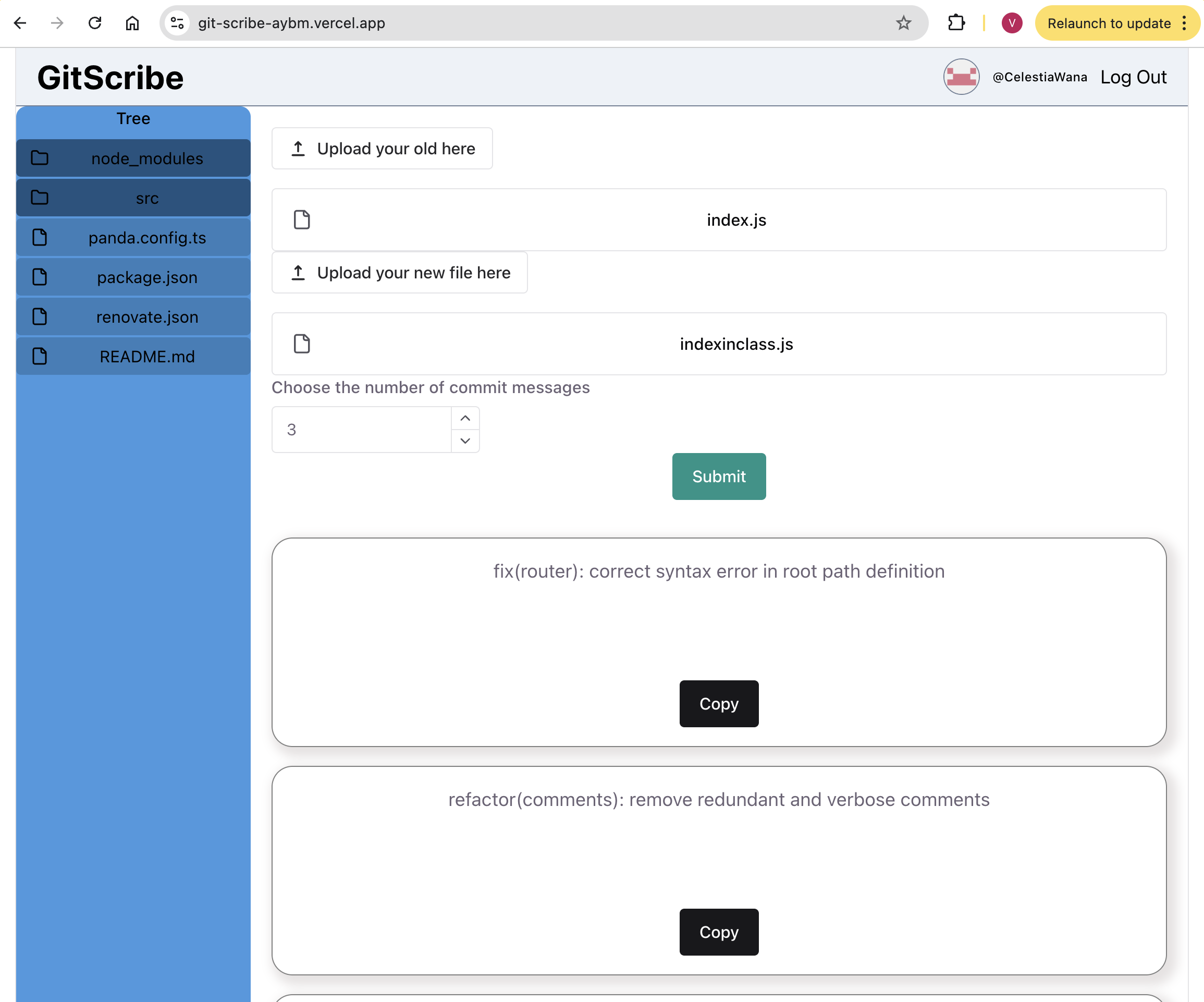Click the indexinclass.js file icon
This screenshot has width=1204, height=1002.
[x=302, y=344]
